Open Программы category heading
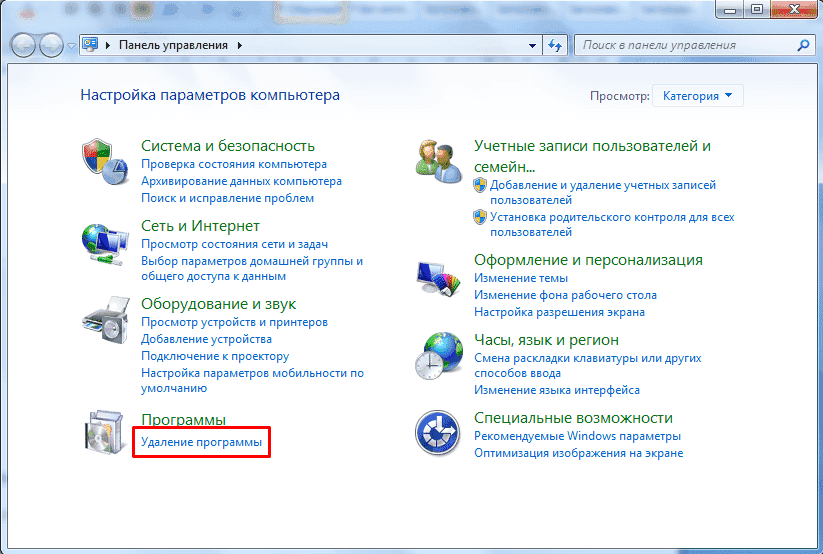Viewport: 823px width, 554px height. tap(183, 420)
